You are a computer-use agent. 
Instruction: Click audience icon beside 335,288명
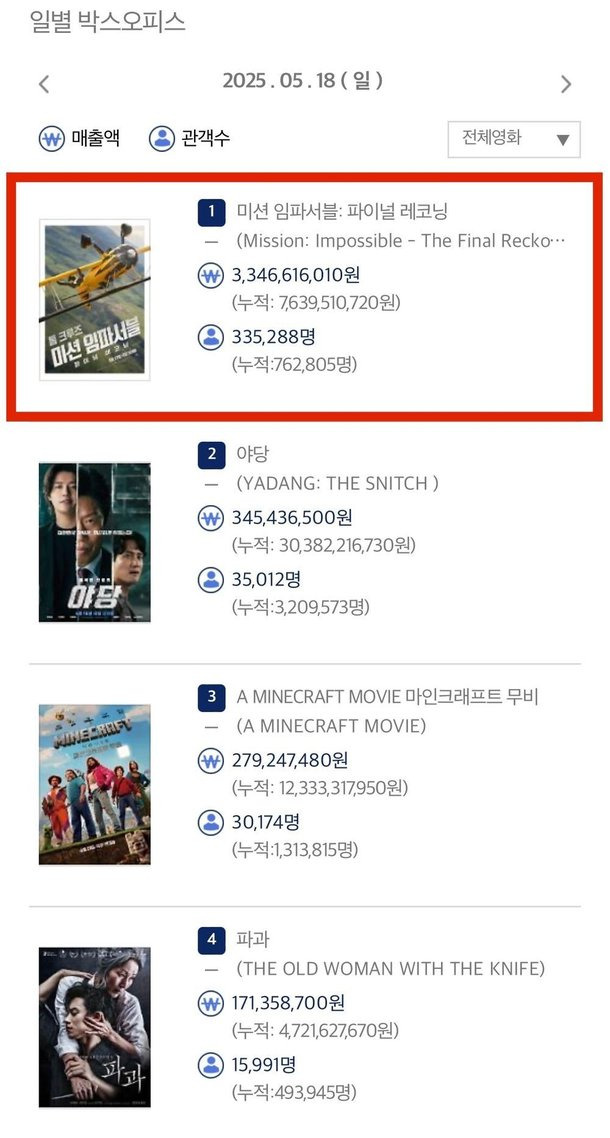point(211,337)
